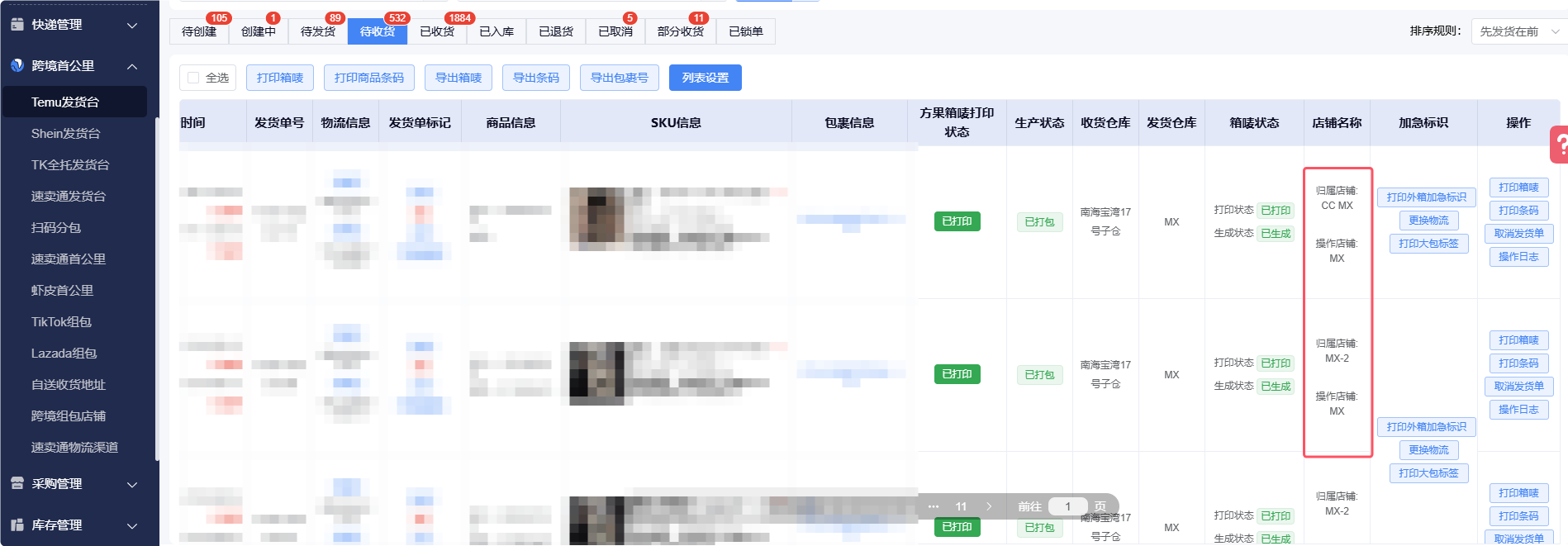Open the 已入库 tab
This screenshot has width=1568, height=546.
497,31
